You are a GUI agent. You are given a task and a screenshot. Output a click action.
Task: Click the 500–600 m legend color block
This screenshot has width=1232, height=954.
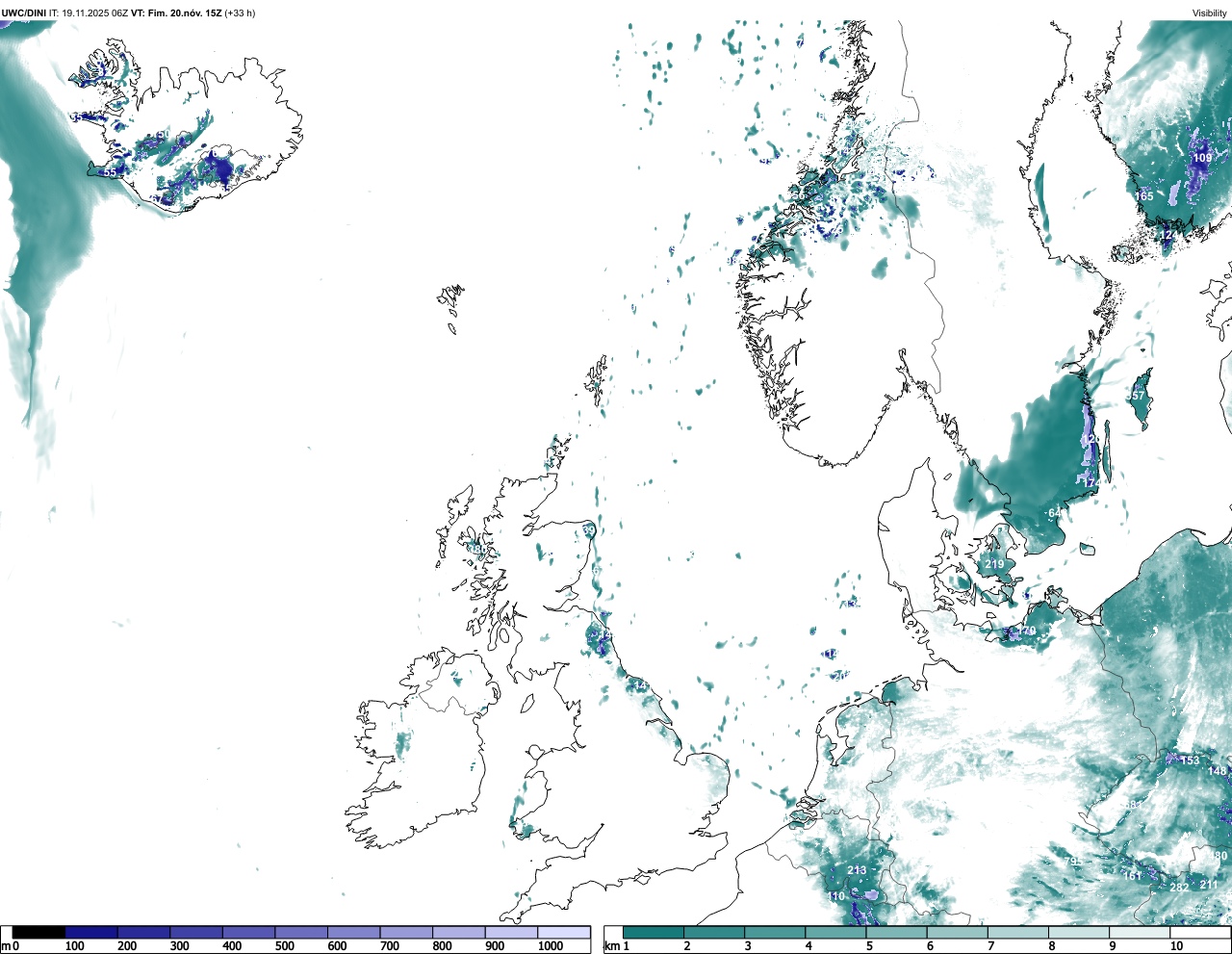301,932
